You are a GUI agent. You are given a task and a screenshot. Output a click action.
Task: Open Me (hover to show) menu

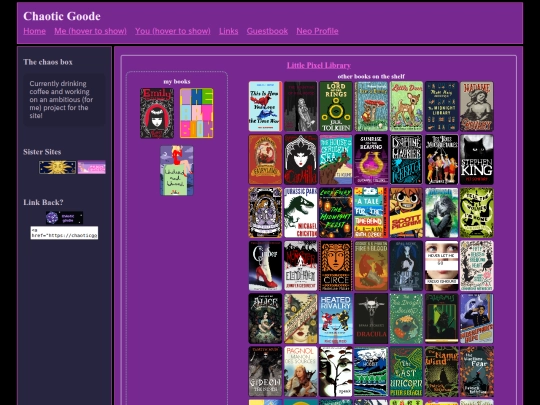90,31
